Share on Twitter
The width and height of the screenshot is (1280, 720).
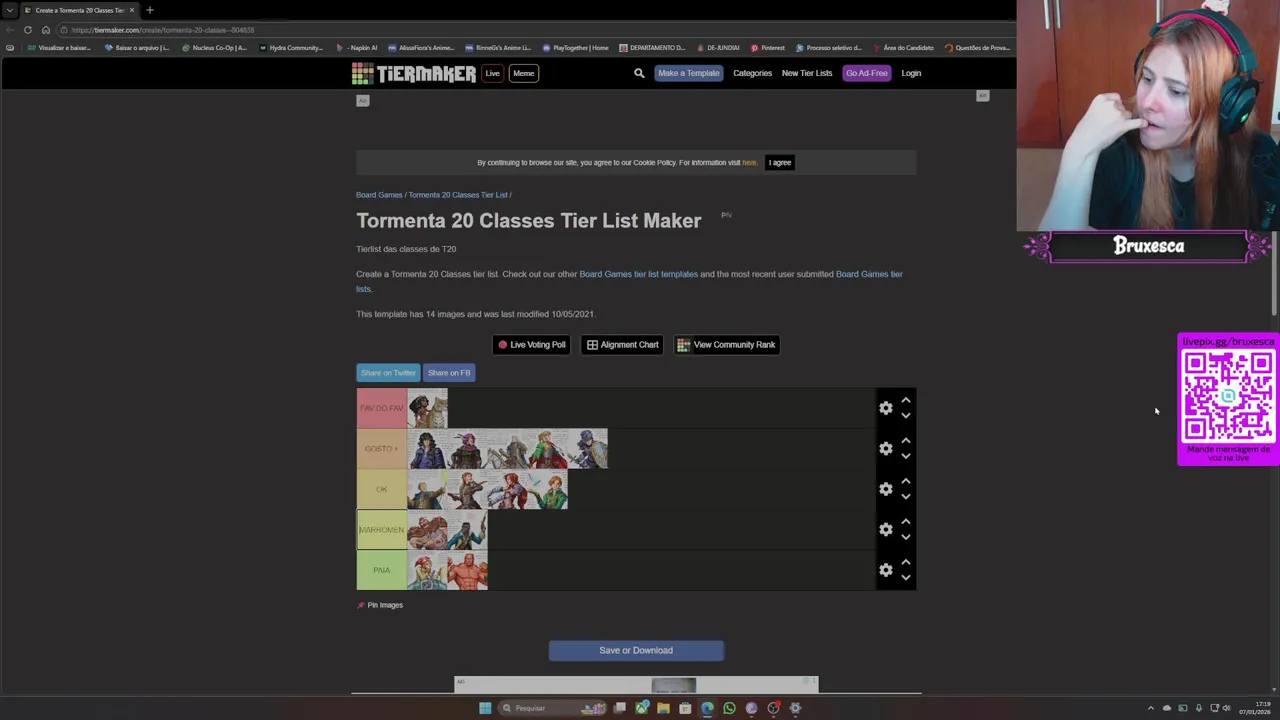(x=388, y=373)
